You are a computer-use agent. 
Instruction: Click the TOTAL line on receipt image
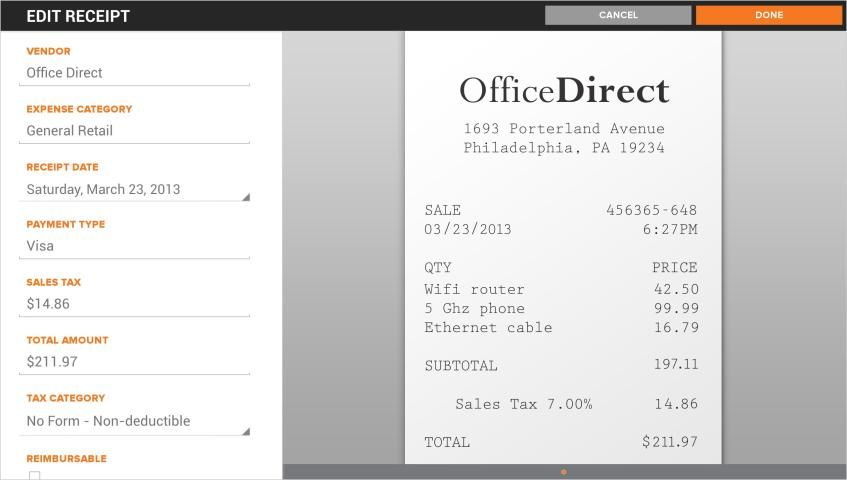[x=560, y=442]
